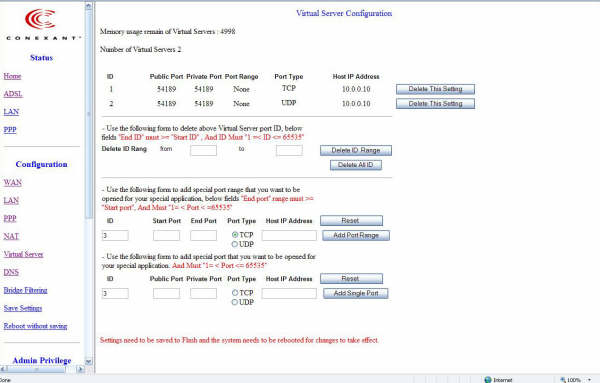This screenshot has width=600, height=383.
Task: Focus the End Port input field
Action: [204, 235]
